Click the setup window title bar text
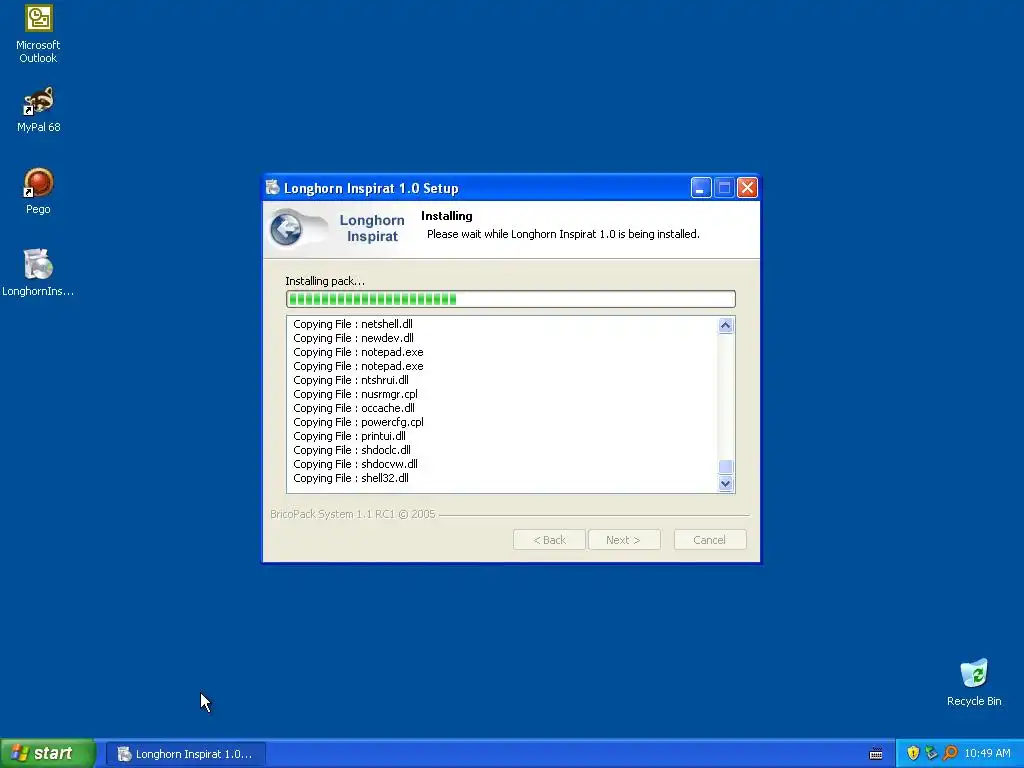Viewport: 1024px width, 768px height. (x=371, y=189)
